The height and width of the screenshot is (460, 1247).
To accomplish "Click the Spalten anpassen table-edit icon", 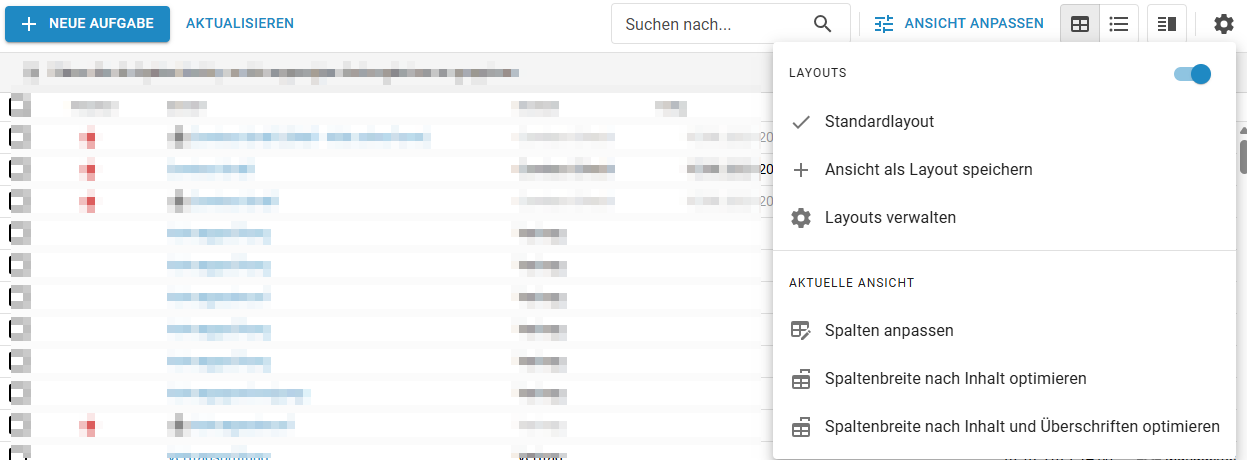I will pos(801,331).
